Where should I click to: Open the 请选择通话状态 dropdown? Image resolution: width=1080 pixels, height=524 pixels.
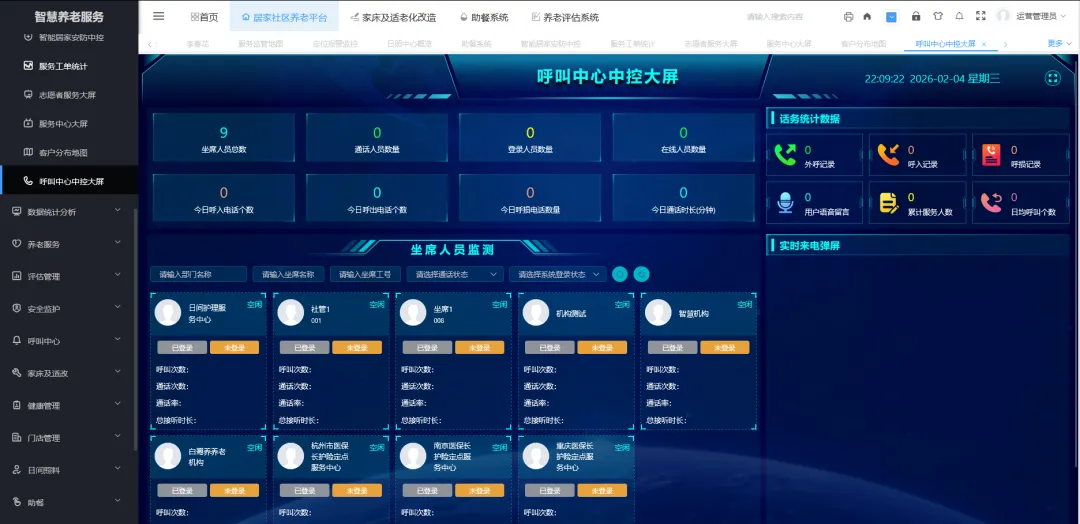(455, 274)
